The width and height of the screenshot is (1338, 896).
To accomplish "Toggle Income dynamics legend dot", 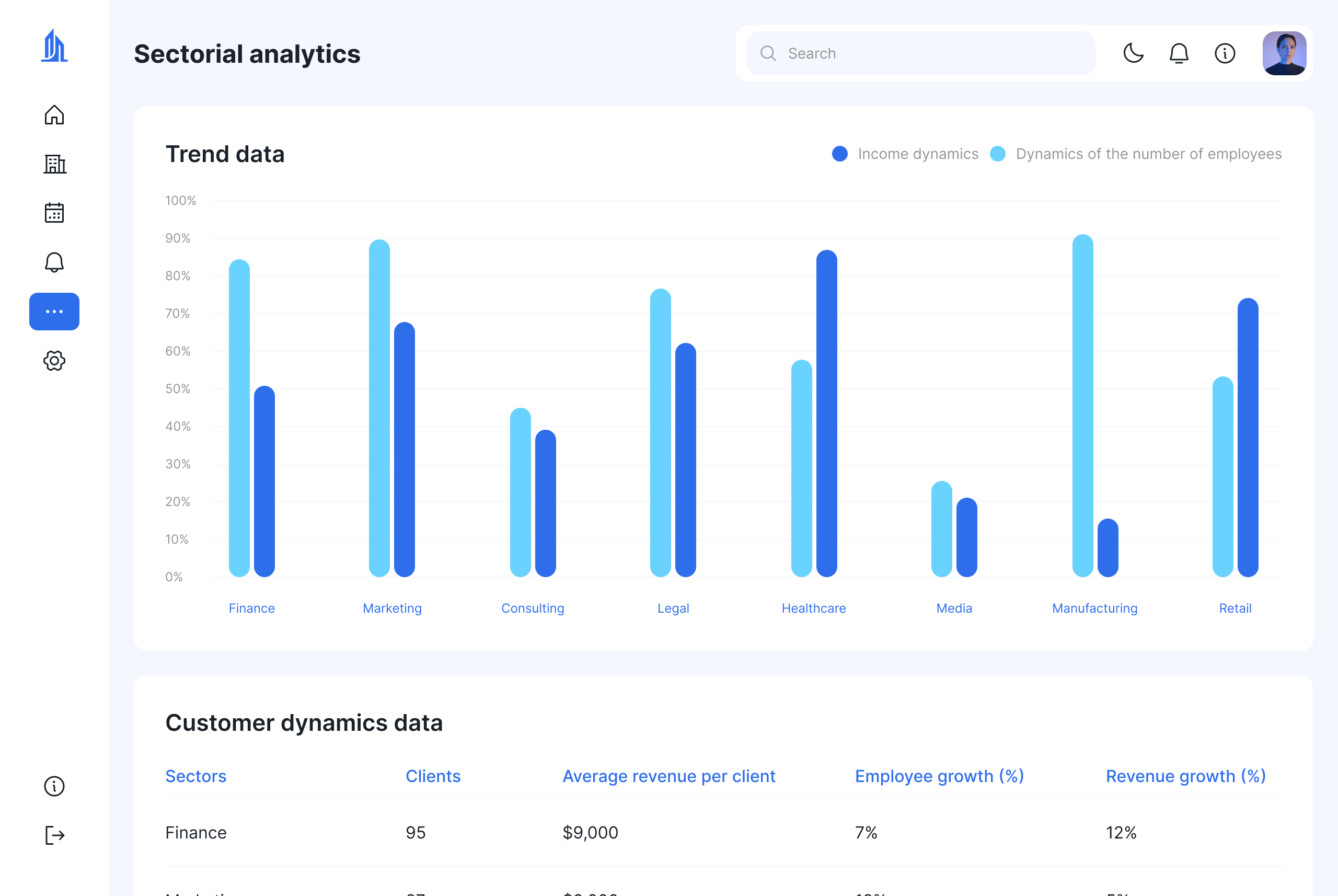I will [840, 154].
